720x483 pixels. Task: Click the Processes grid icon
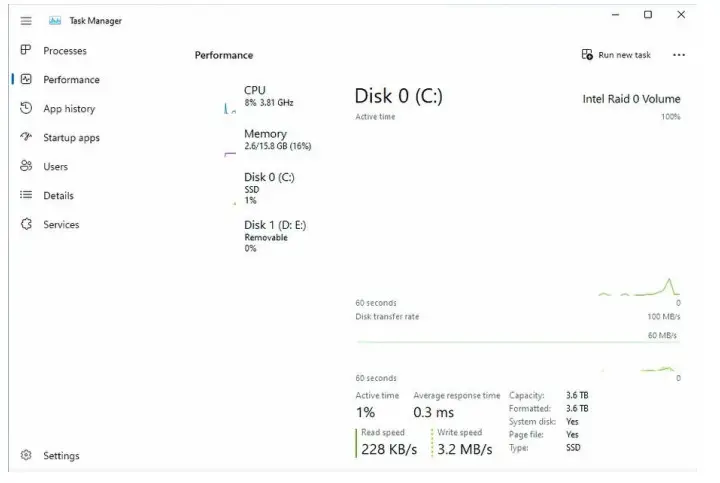[26, 51]
